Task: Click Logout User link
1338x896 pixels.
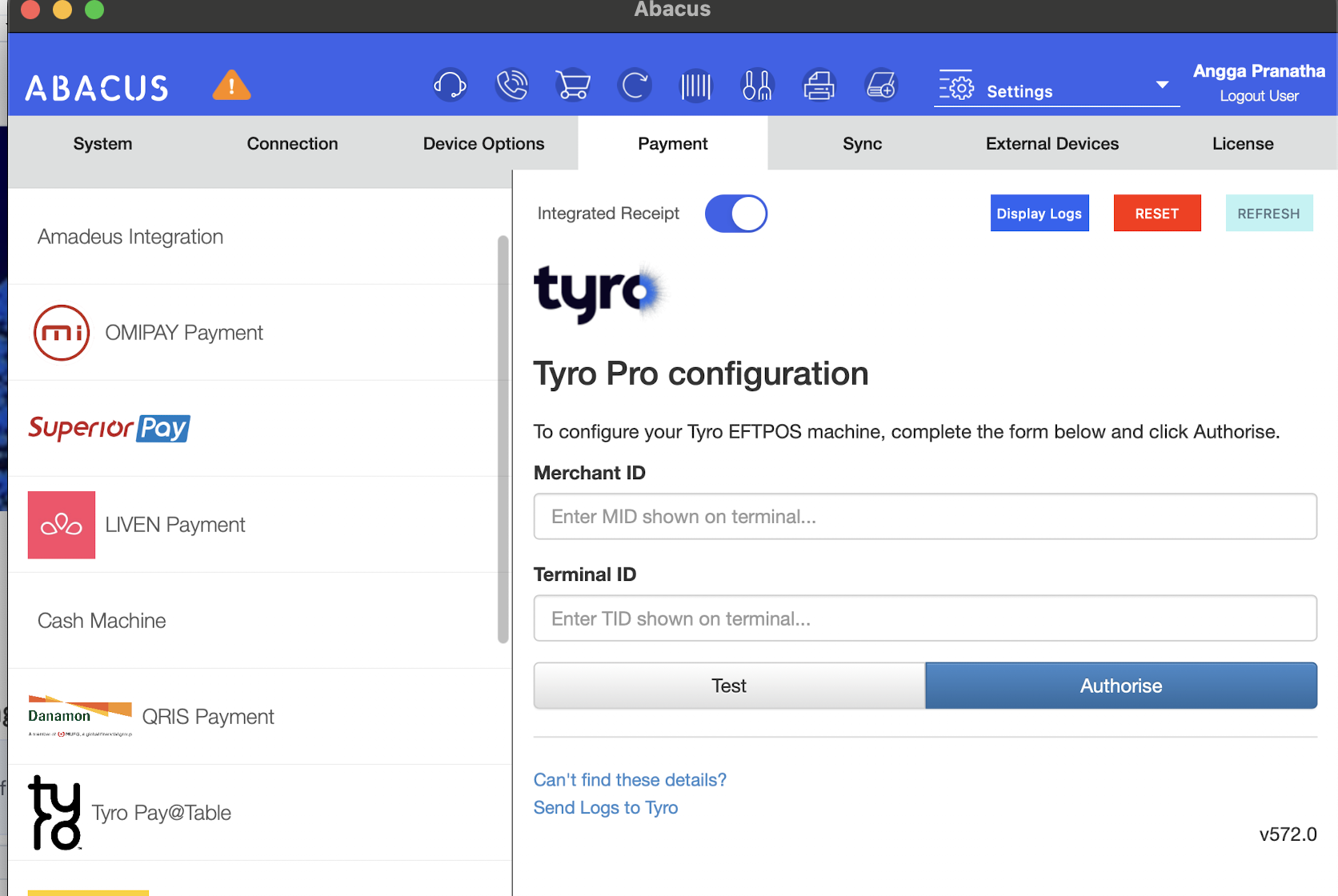Action: click(x=1260, y=96)
